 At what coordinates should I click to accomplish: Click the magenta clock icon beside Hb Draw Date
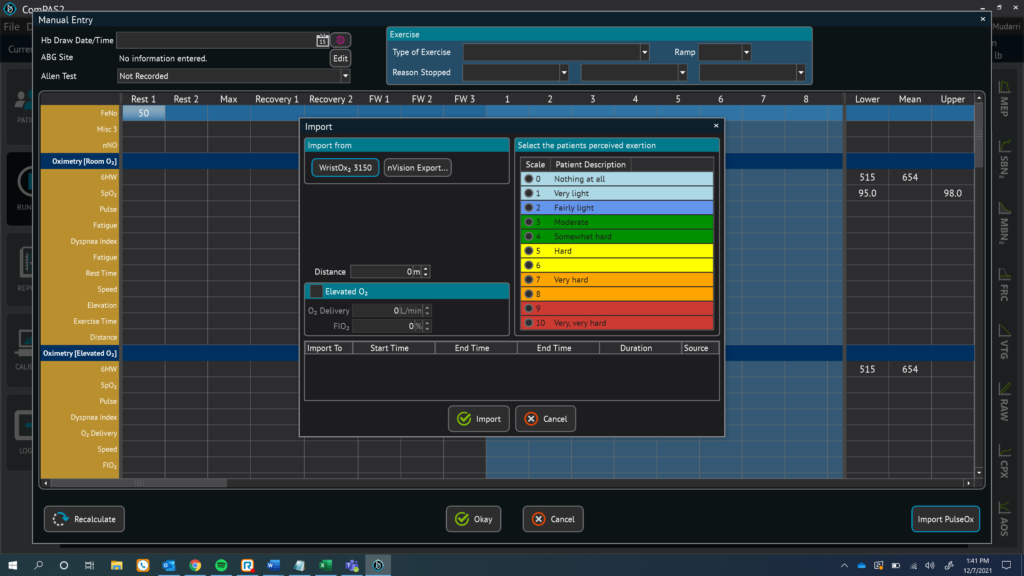pos(340,40)
